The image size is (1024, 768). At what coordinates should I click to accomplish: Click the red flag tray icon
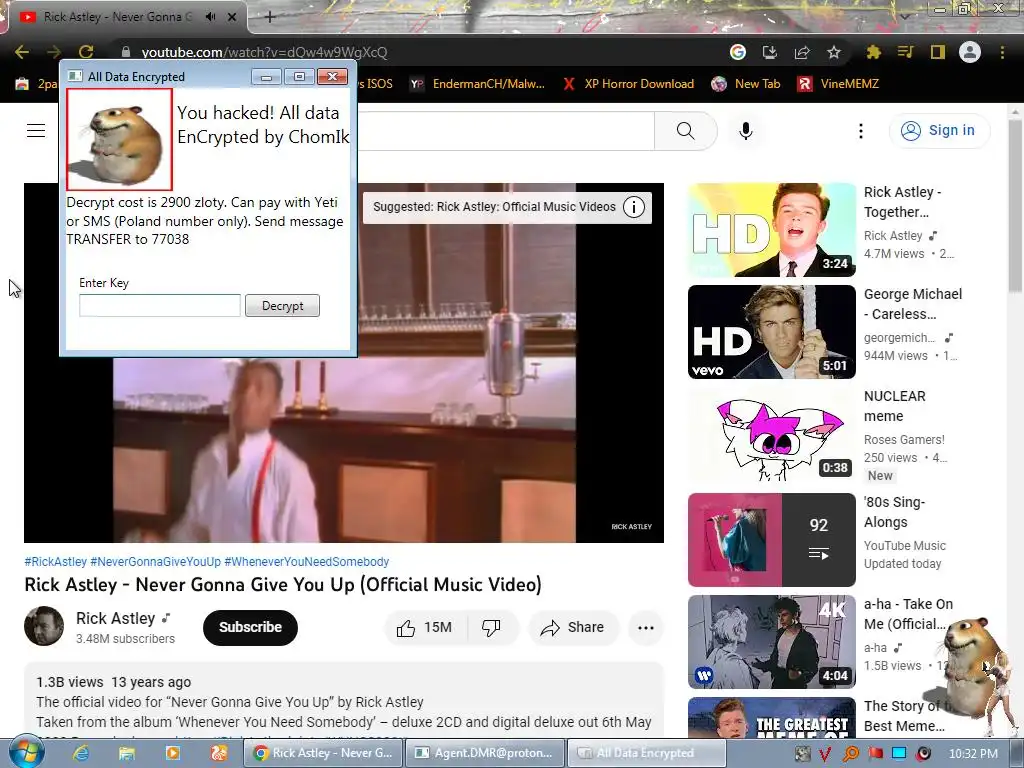click(875, 754)
